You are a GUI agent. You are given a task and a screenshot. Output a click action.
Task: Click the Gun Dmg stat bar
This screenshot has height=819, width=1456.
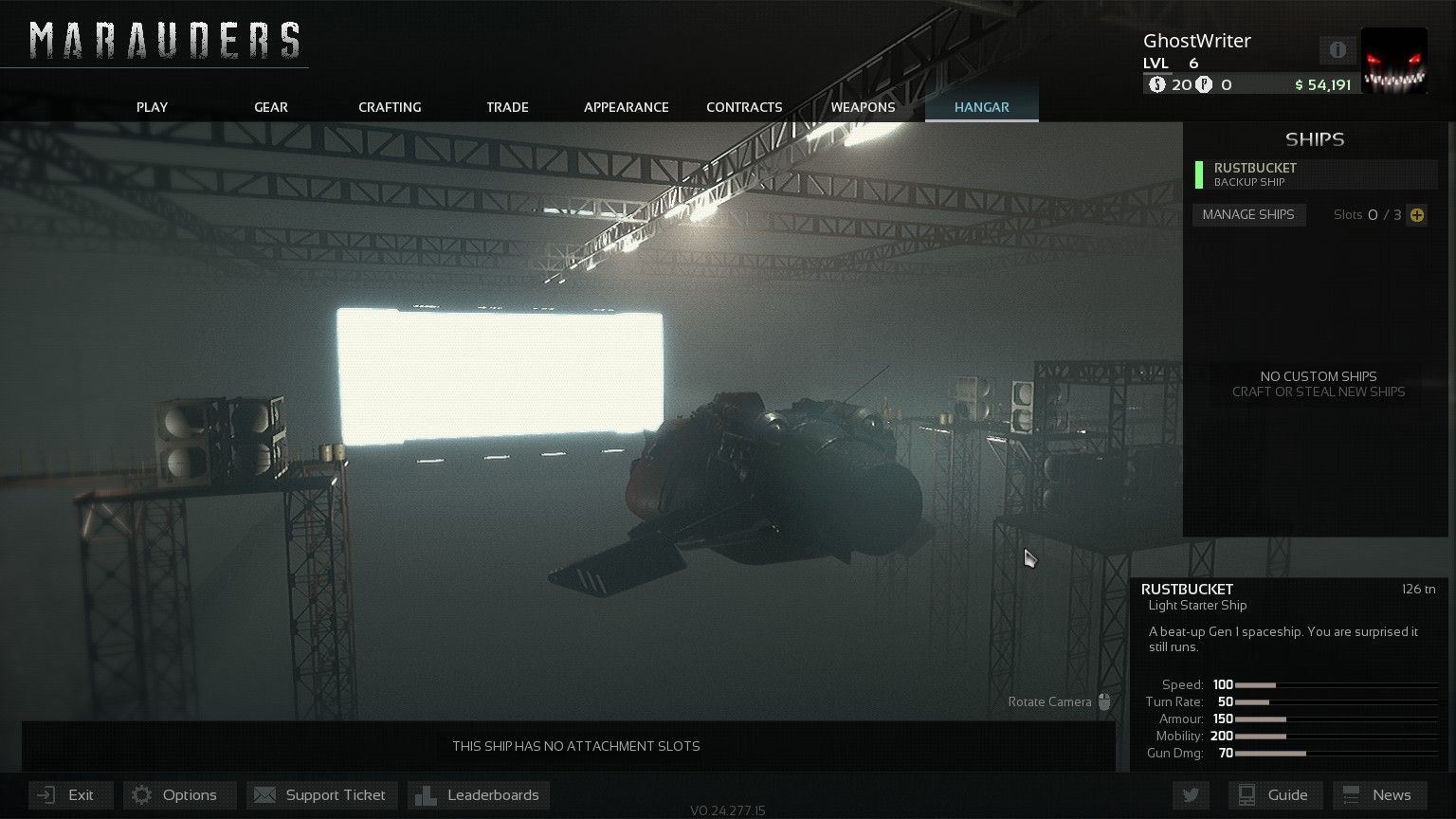pyautogui.click(x=1337, y=753)
